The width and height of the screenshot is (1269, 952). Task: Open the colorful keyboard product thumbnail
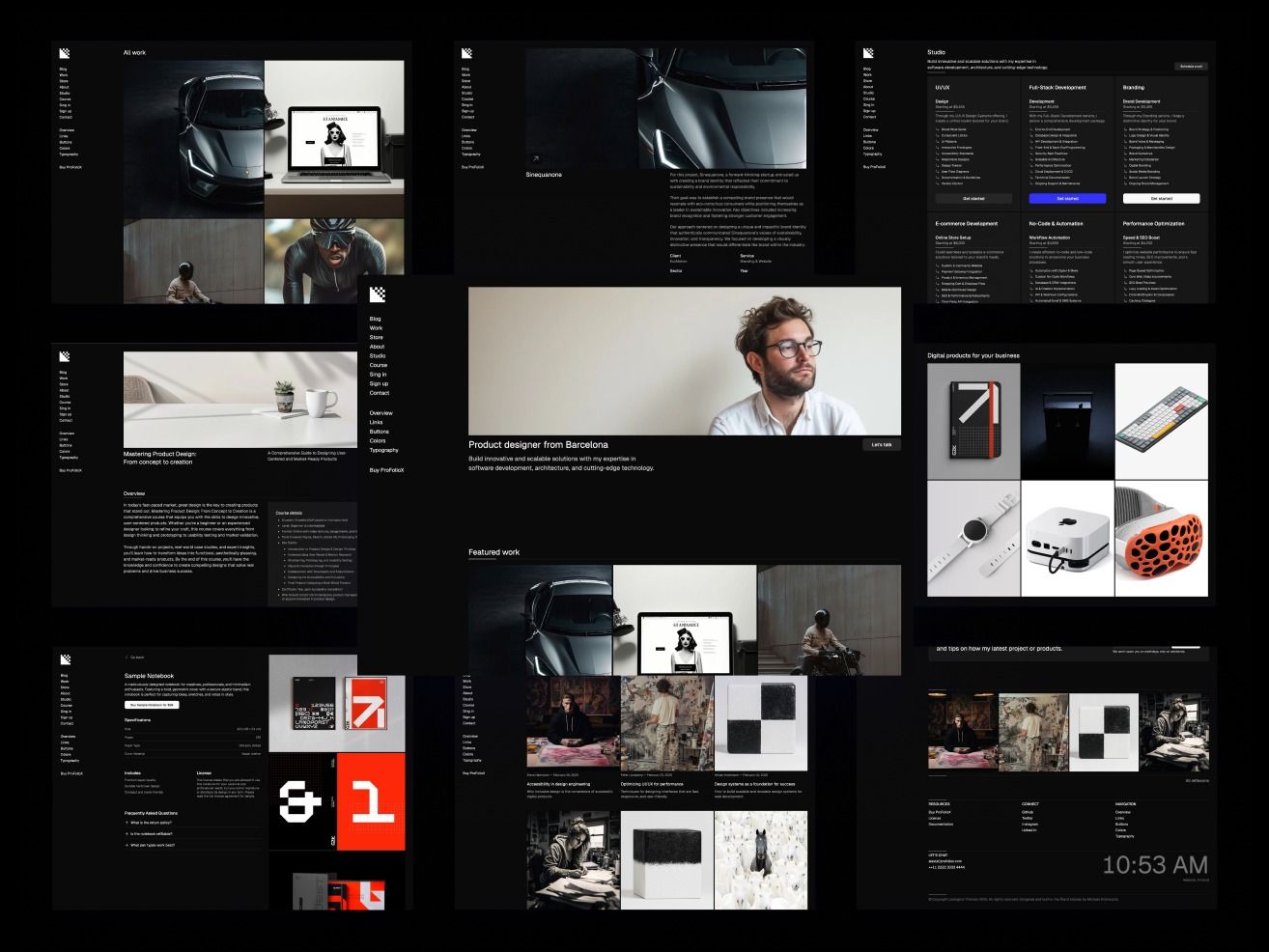1161,421
